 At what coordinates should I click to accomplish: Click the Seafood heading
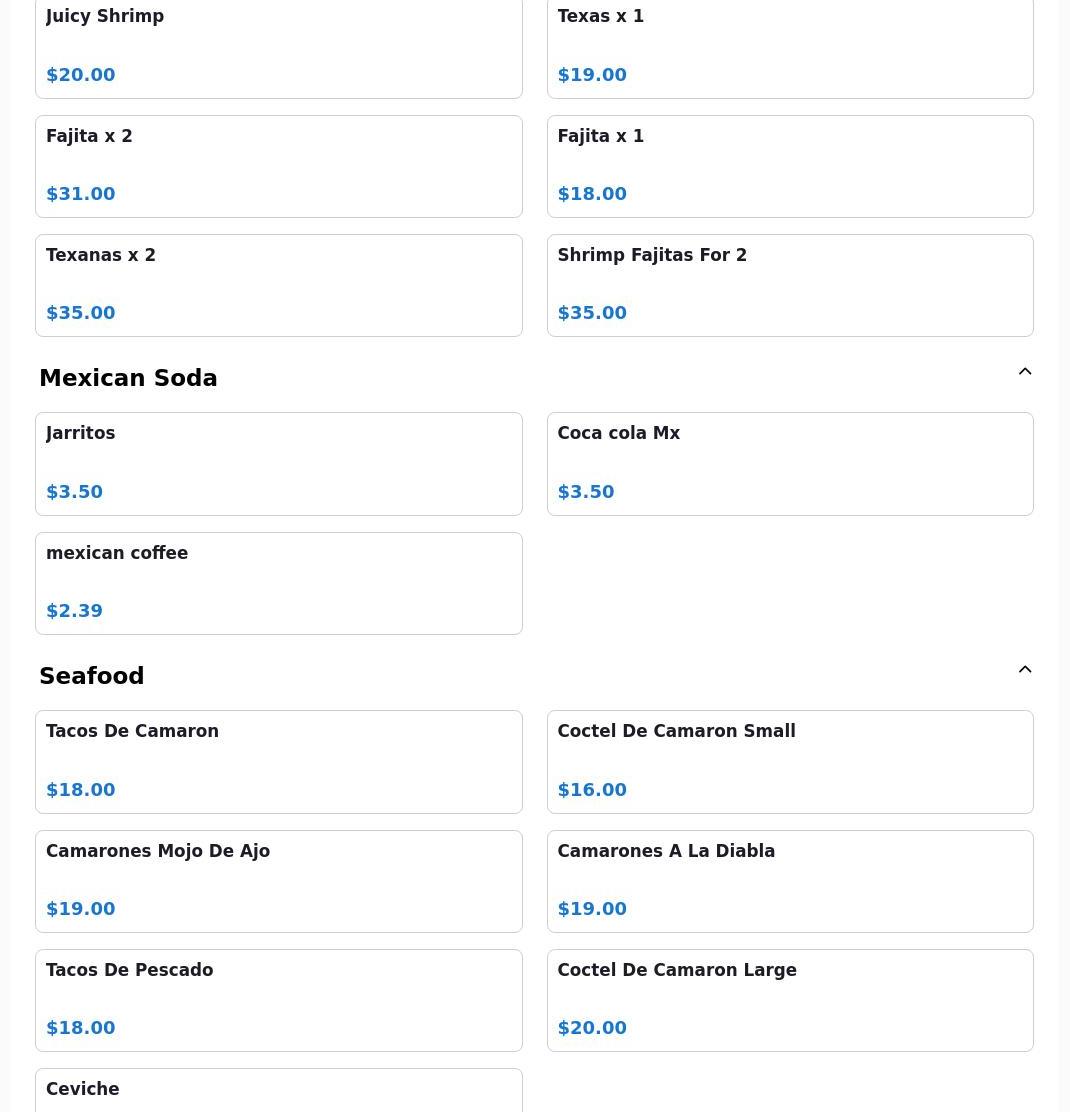click(x=92, y=676)
